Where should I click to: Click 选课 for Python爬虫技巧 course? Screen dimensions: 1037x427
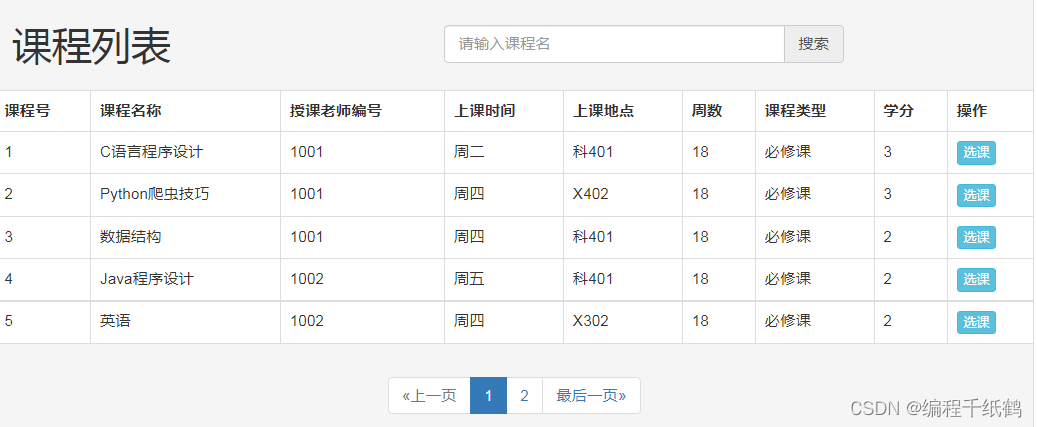click(x=976, y=195)
